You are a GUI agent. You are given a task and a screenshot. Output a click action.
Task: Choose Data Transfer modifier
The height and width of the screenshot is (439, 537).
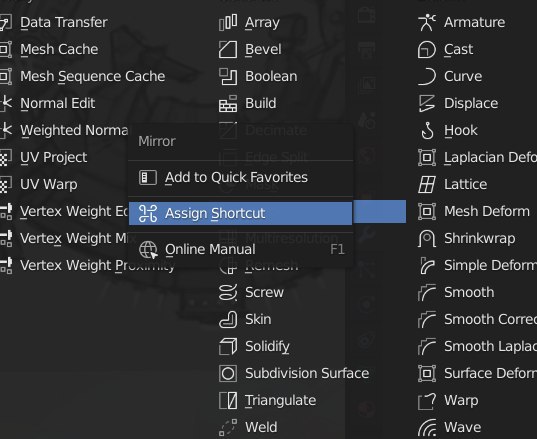pos(64,22)
